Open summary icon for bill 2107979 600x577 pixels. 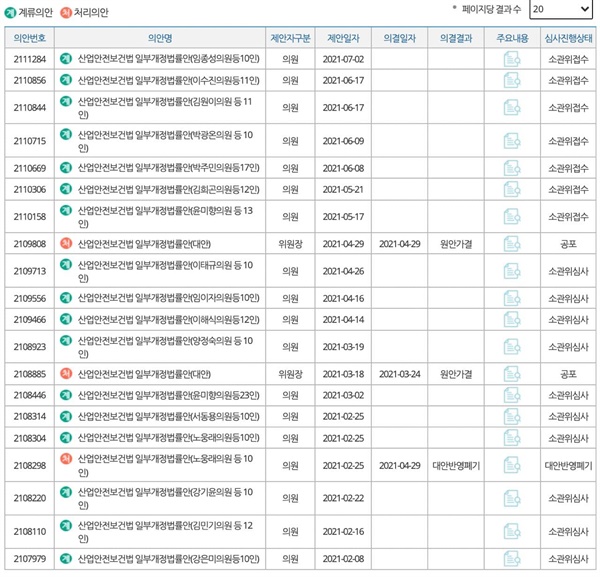pos(512,559)
